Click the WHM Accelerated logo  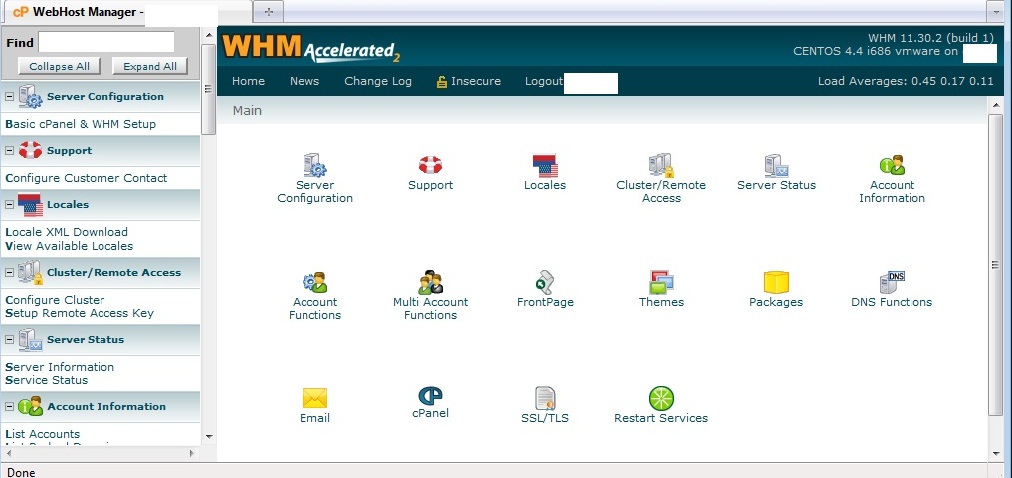click(x=311, y=48)
